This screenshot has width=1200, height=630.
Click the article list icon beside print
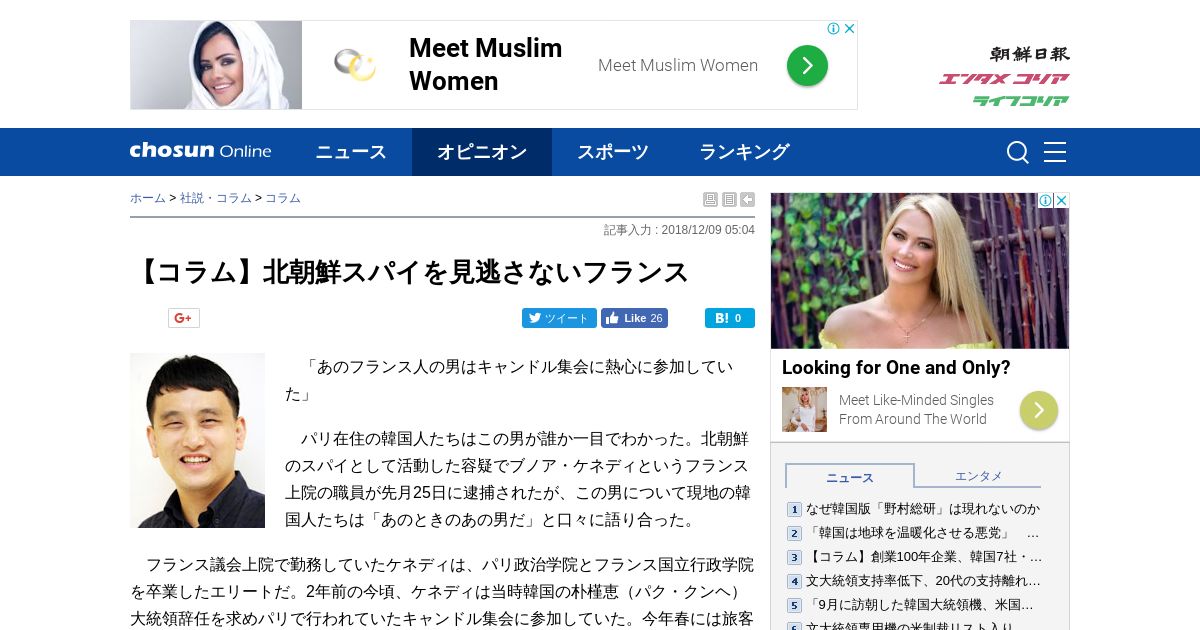729,200
